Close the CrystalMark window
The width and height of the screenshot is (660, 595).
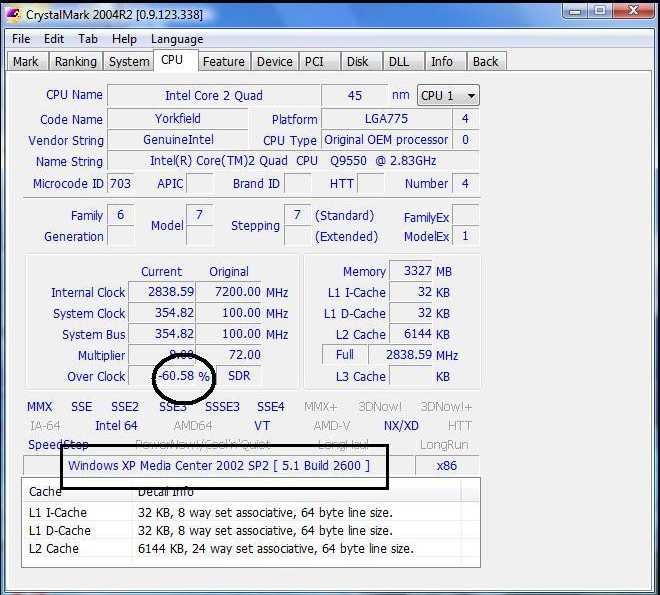633,11
